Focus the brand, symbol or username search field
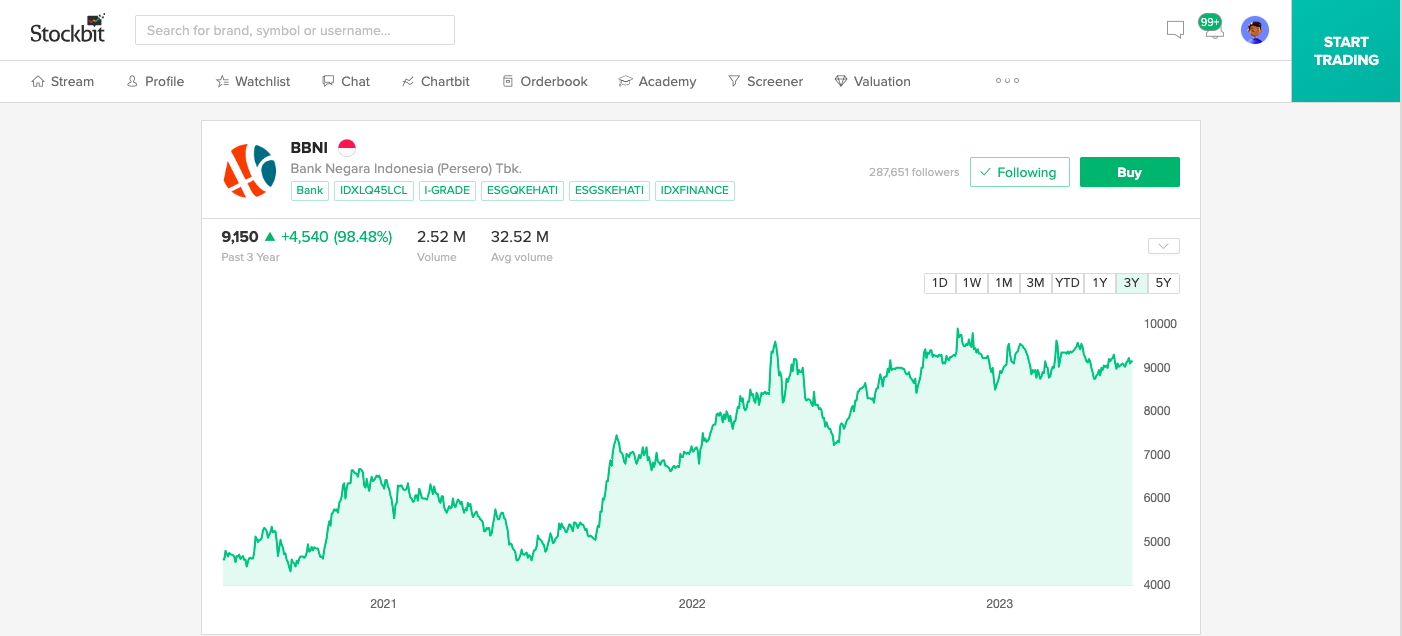 (x=295, y=30)
